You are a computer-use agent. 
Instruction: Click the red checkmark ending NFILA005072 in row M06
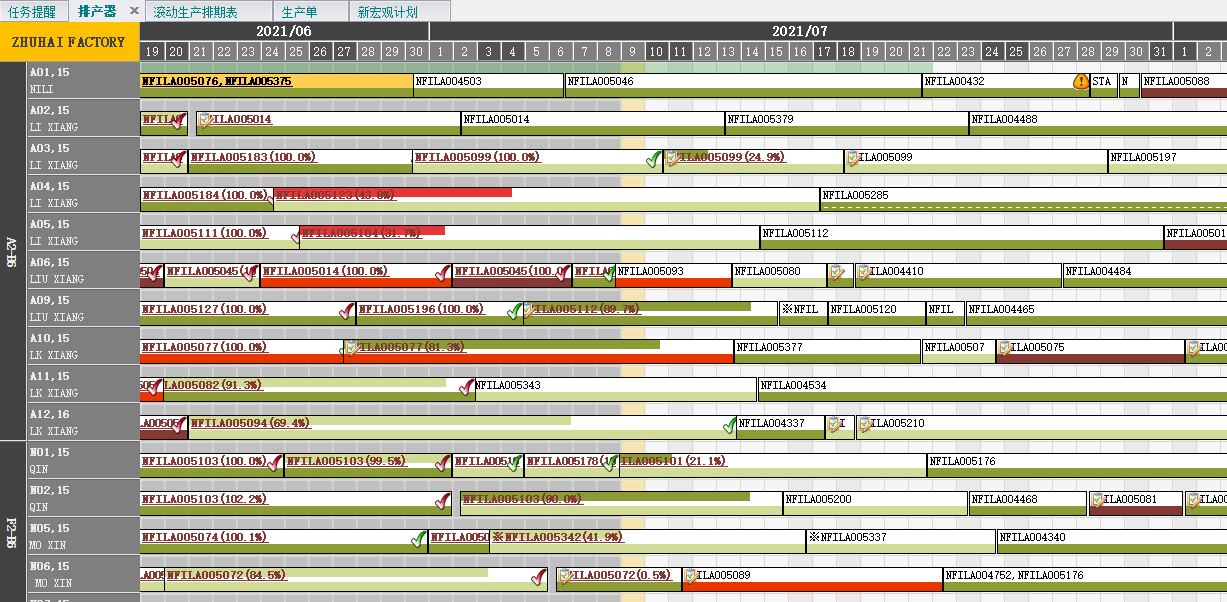tap(538, 576)
